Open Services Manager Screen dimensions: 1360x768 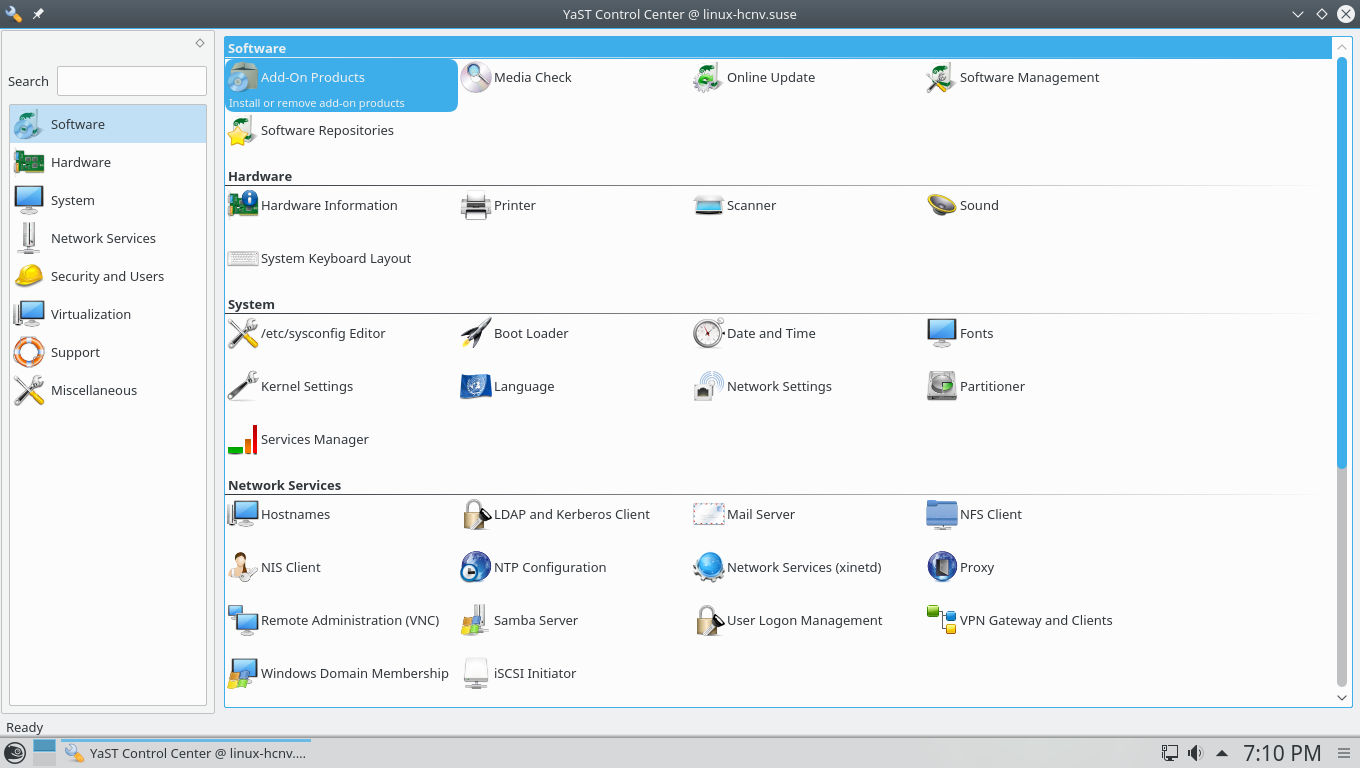299,440
